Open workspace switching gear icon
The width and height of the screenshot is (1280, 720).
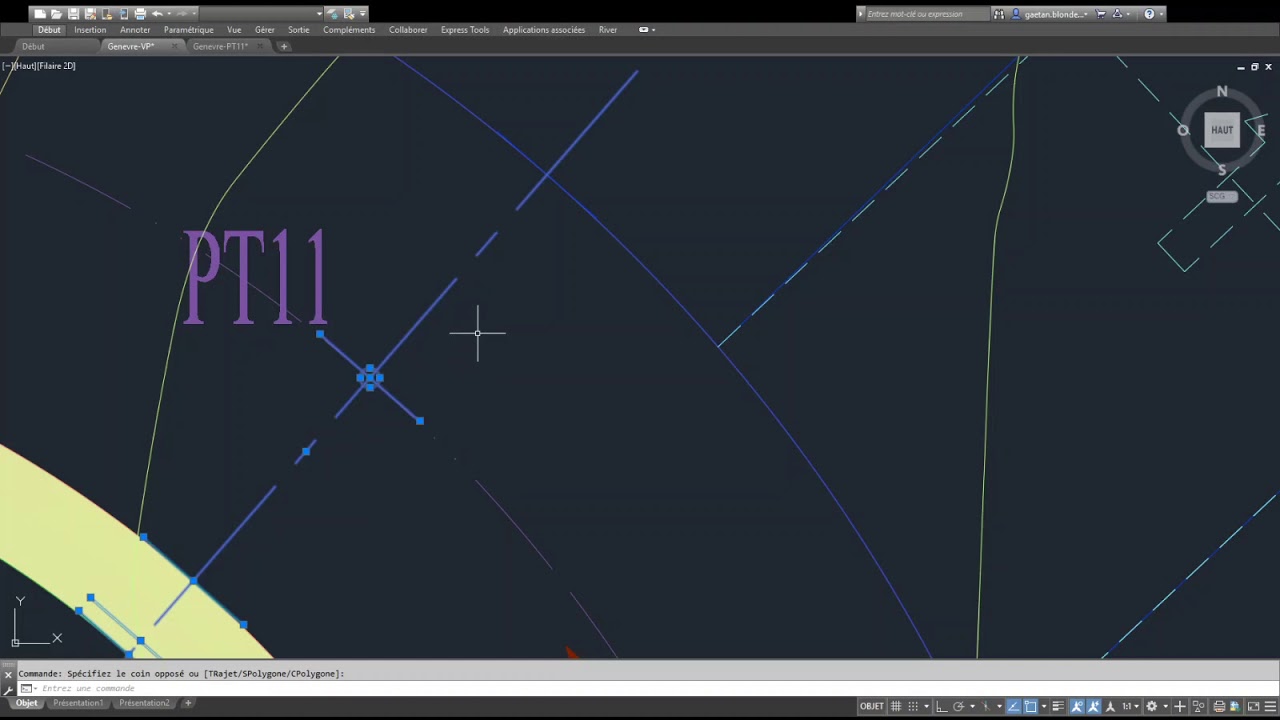pos(1151,706)
